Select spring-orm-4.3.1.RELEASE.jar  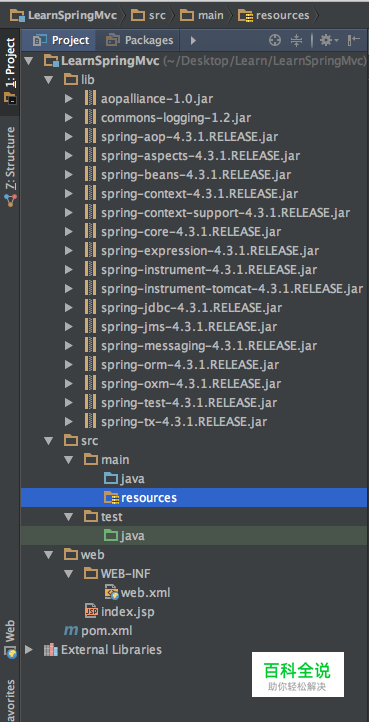coord(190,365)
